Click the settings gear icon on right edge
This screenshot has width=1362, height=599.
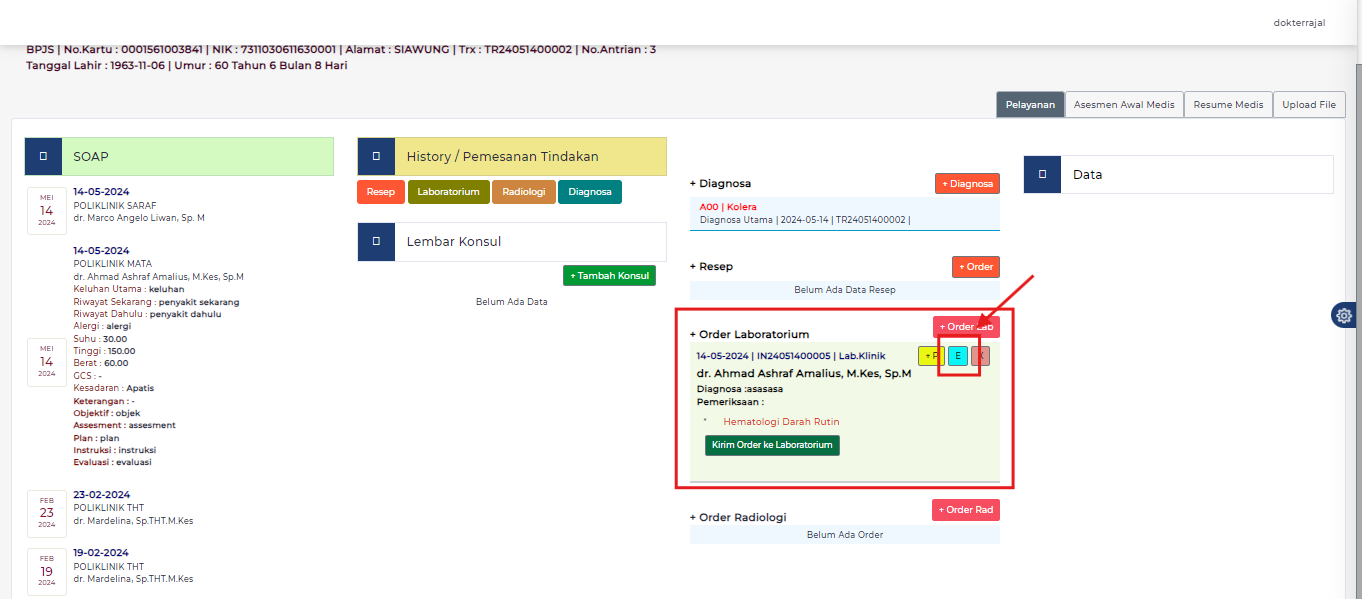tap(1344, 315)
